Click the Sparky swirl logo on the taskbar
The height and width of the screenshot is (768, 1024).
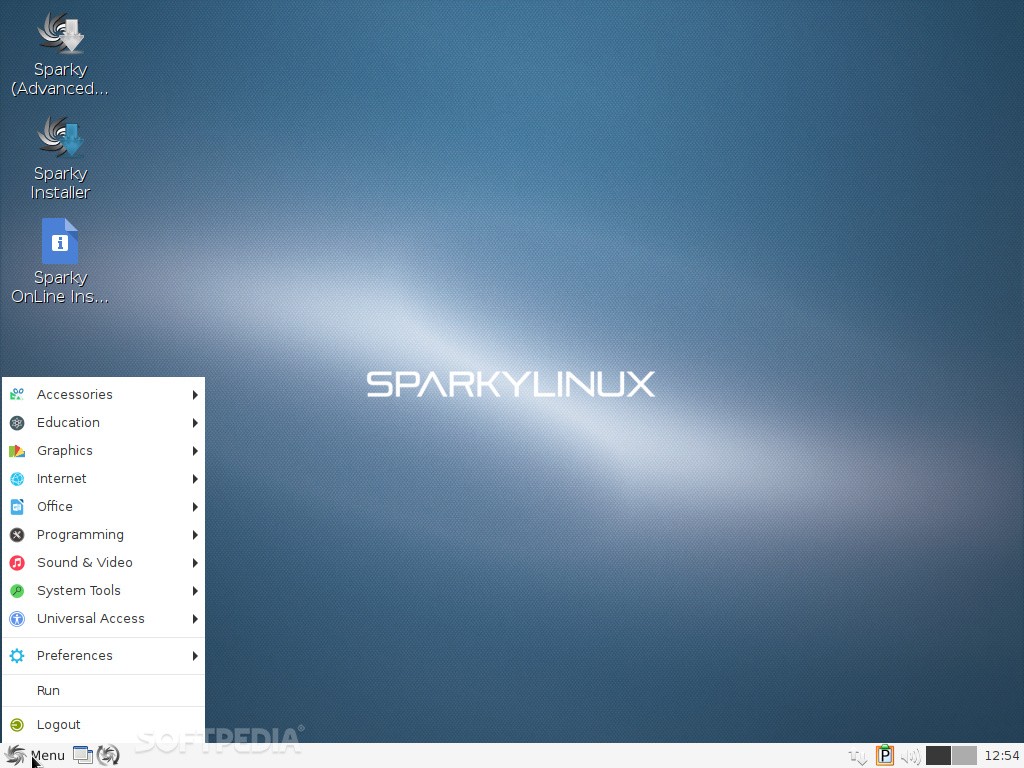pos(14,755)
